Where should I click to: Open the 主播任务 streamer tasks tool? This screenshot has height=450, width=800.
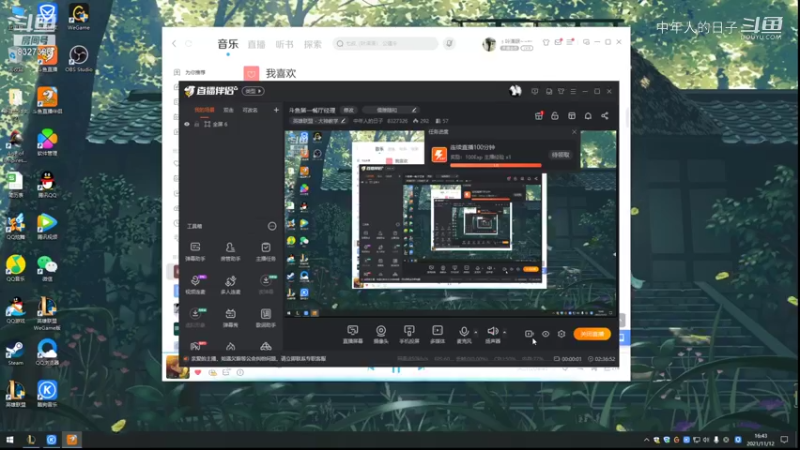click(266, 252)
